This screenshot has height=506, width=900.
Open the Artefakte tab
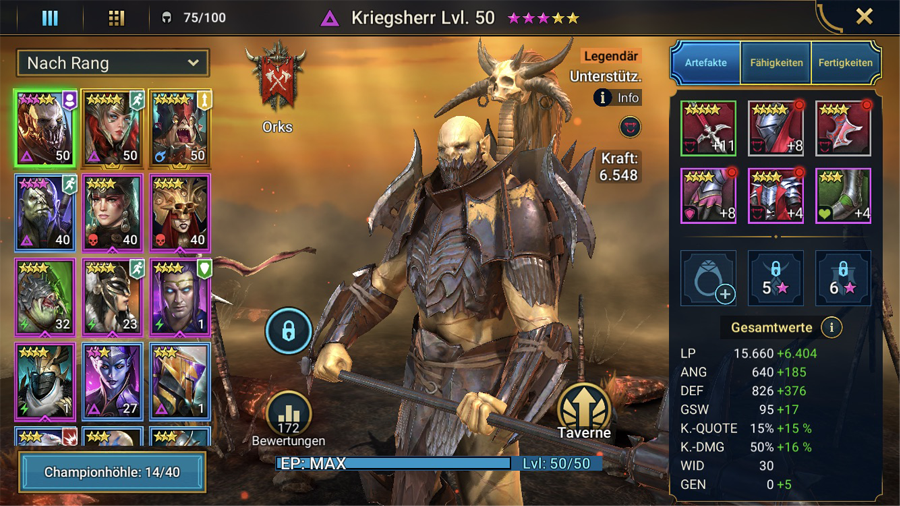click(x=705, y=63)
